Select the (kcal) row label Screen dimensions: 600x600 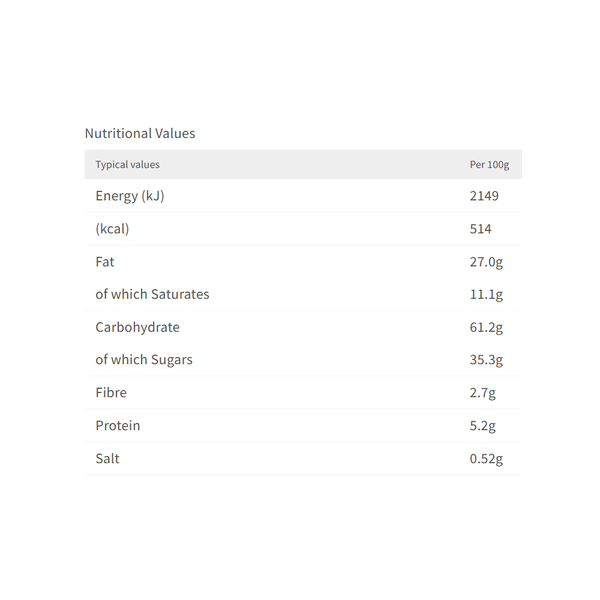[112, 229]
